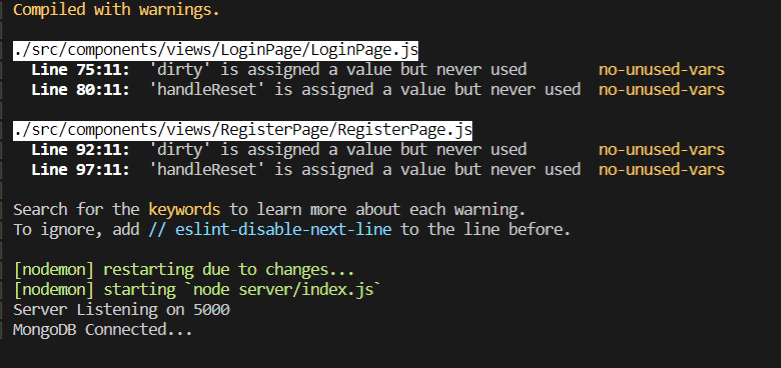Click the '// eslint-disable-next-line' text
The image size is (781, 368).
269,230
